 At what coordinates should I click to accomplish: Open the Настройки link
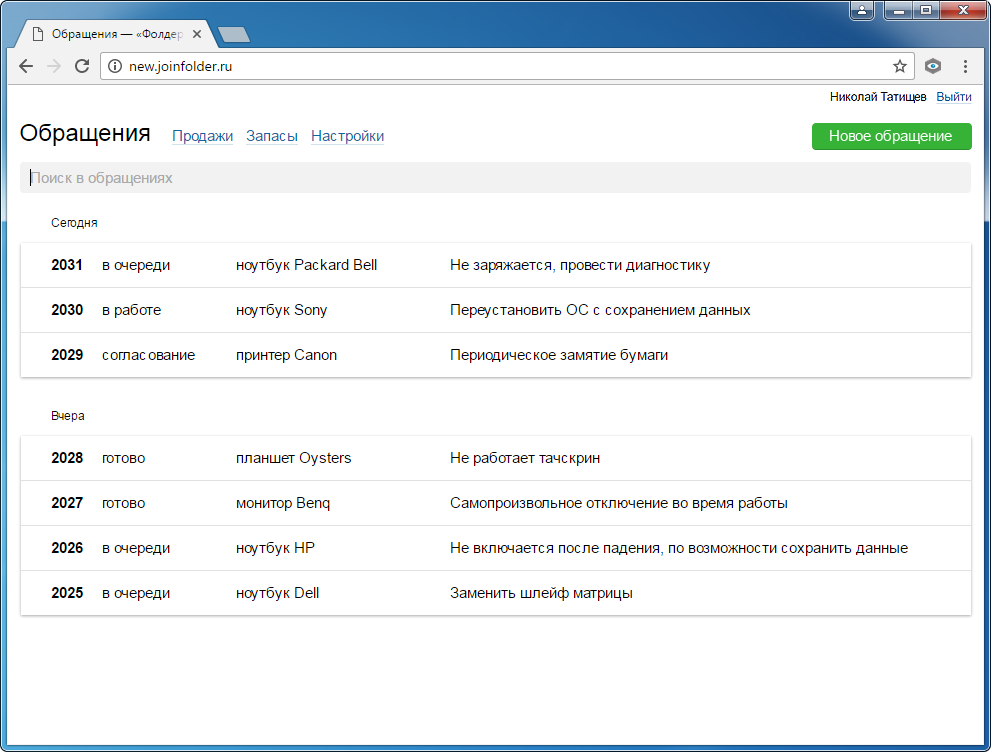coord(347,136)
